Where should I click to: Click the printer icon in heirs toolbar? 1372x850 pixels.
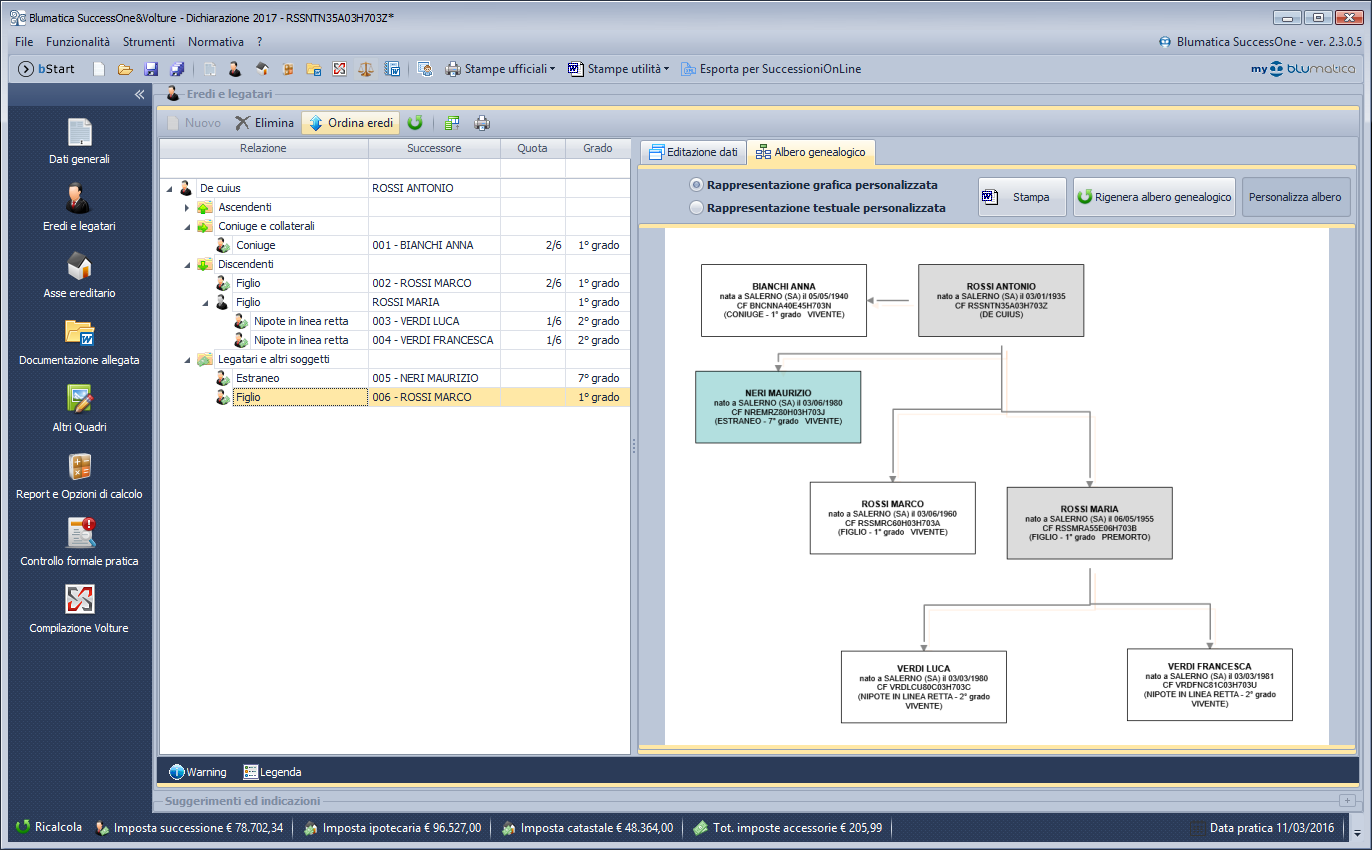[x=482, y=123]
